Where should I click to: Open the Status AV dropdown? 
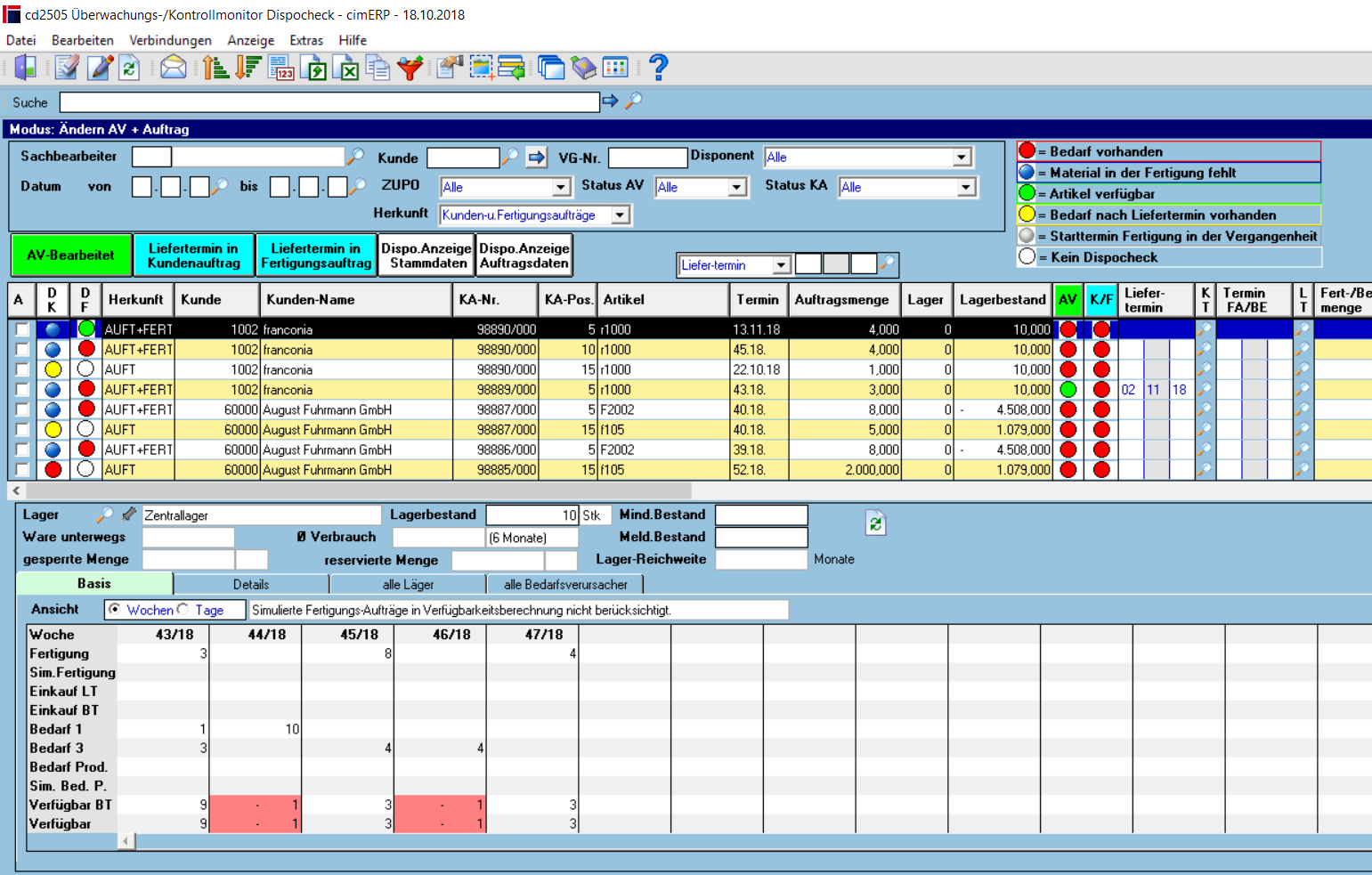(736, 188)
